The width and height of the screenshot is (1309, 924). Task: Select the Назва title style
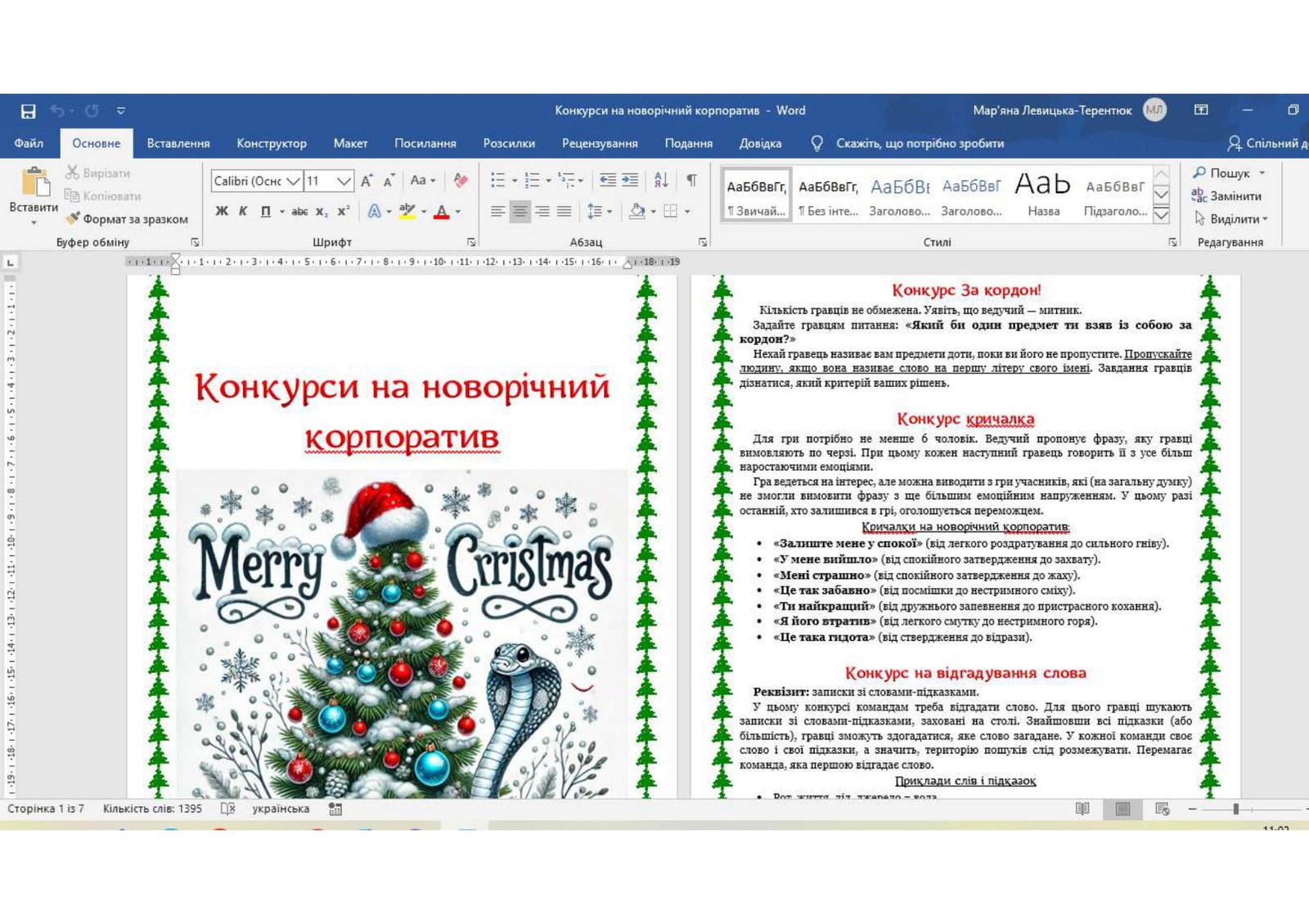point(1043,196)
